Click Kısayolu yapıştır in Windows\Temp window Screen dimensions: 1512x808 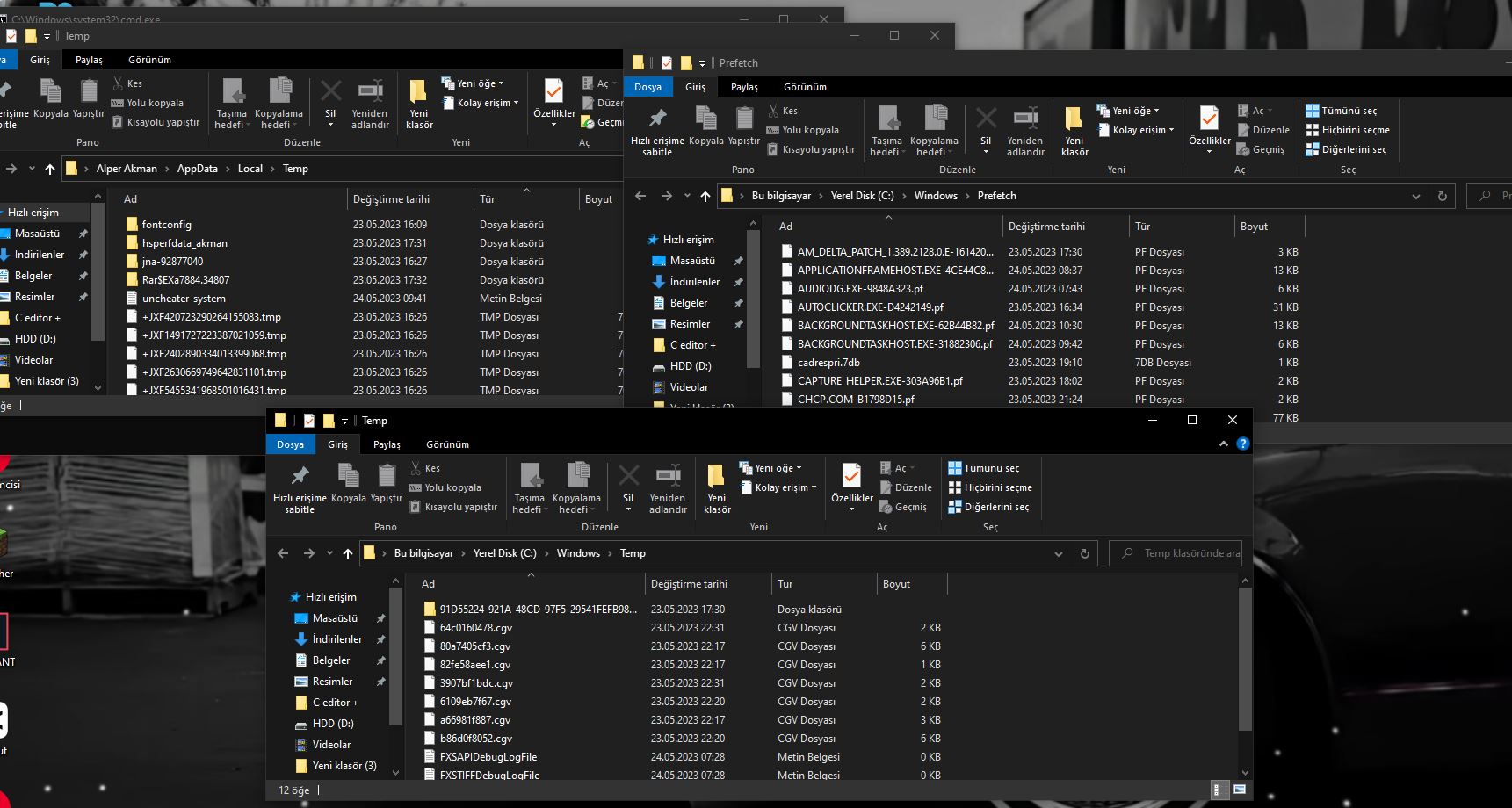tap(453, 507)
